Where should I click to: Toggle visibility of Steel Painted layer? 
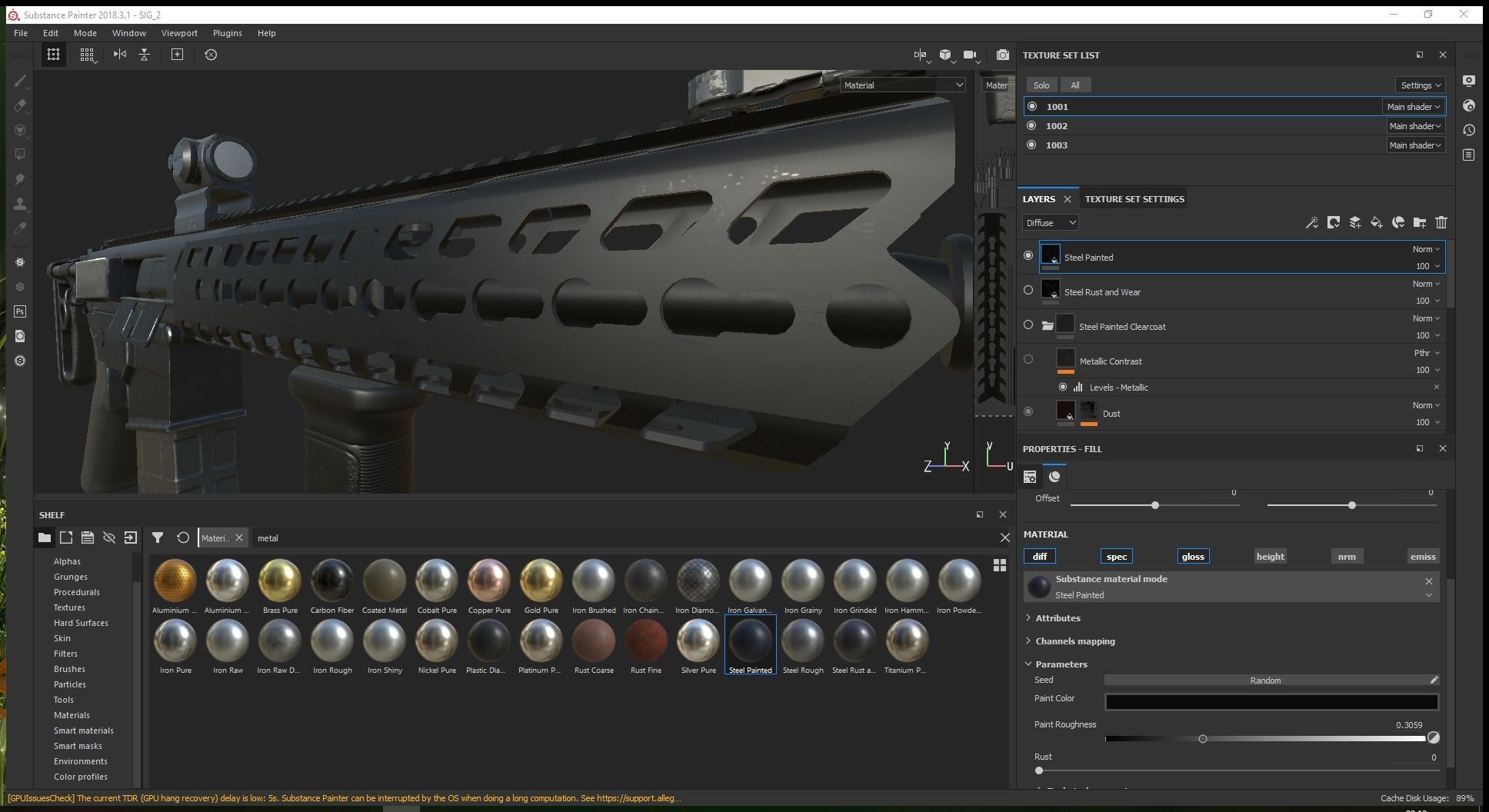click(1028, 255)
